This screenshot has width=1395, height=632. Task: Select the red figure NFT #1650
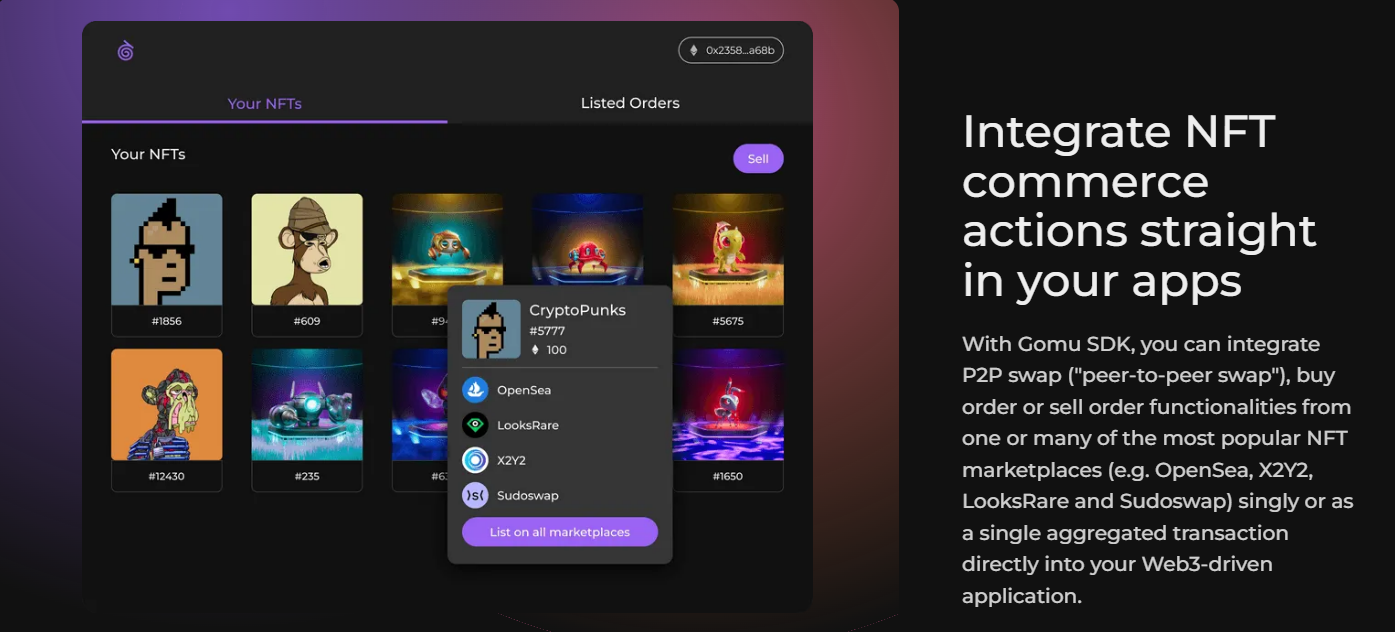click(x=727, y=405)
